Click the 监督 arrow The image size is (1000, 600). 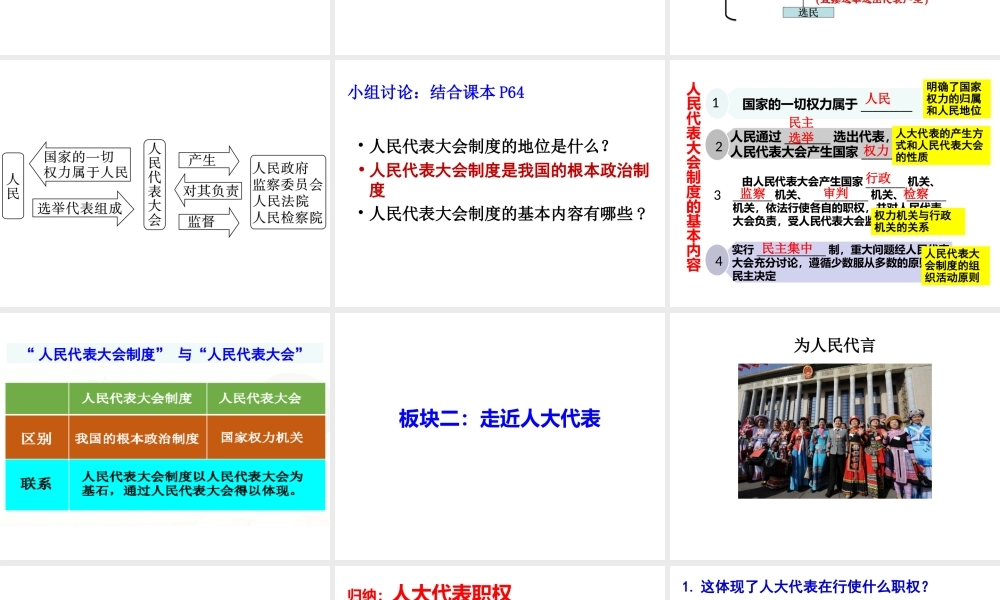[209, 221]
